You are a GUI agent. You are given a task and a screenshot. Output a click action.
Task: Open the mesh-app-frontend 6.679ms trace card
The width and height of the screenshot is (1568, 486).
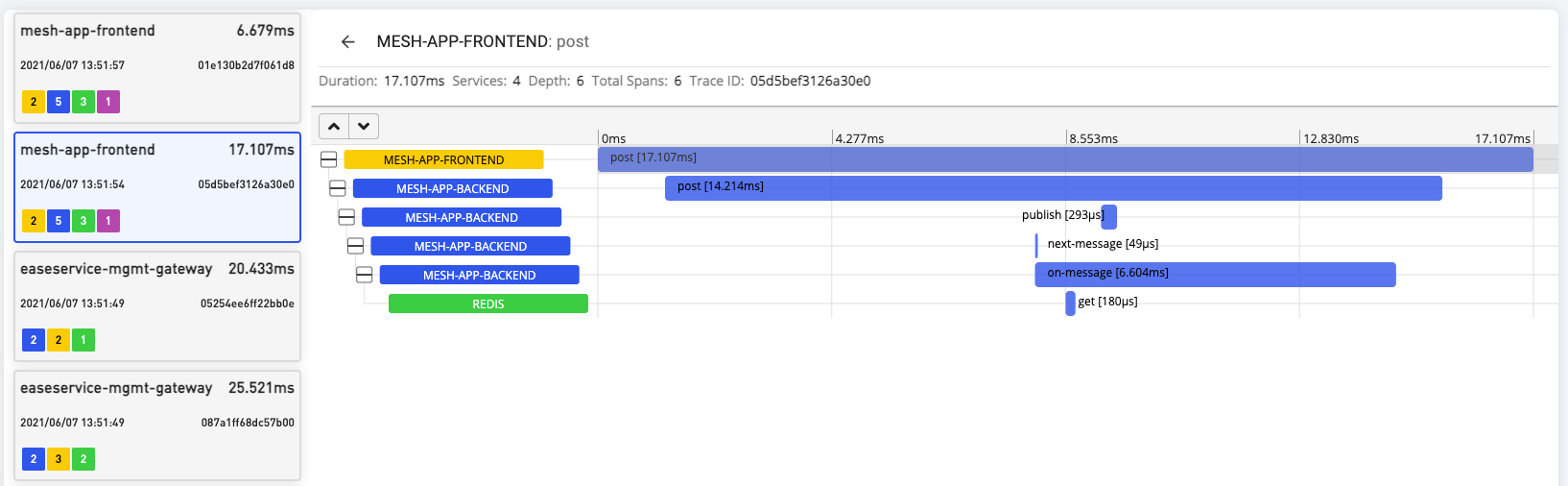pyautogui.click(x=157, y=67)
